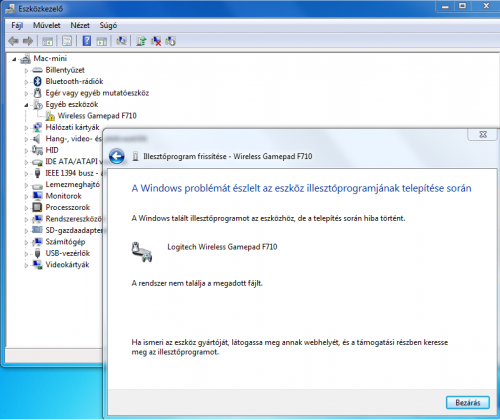The width and height of the screenshot is (500, 420).
Task: Maximize the Eszközkezelő window
Action: [x=462, y=6]
